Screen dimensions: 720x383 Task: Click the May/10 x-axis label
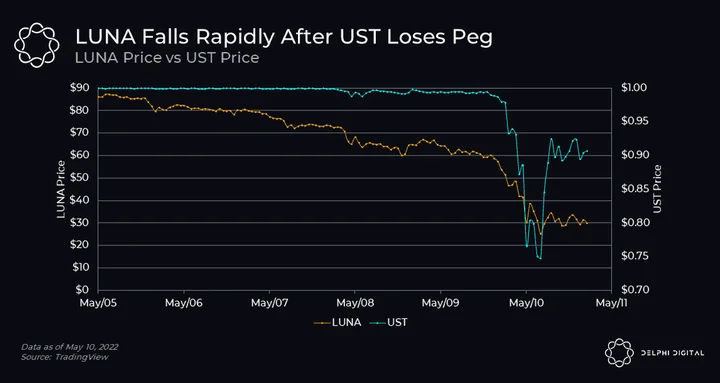click(x=526, y=303)
